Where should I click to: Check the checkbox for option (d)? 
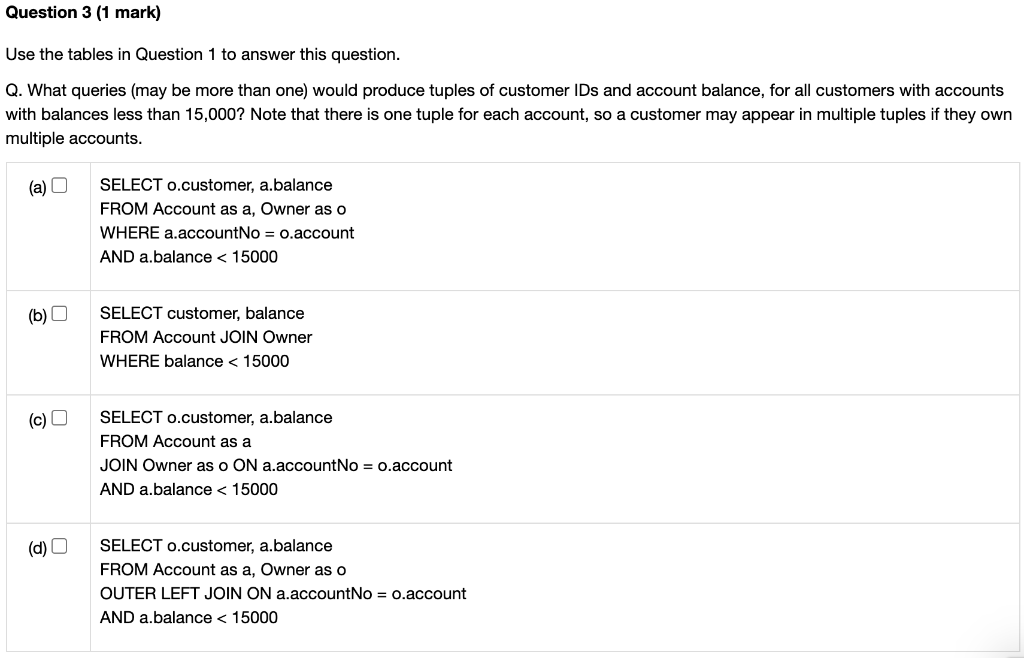(59, 545)
